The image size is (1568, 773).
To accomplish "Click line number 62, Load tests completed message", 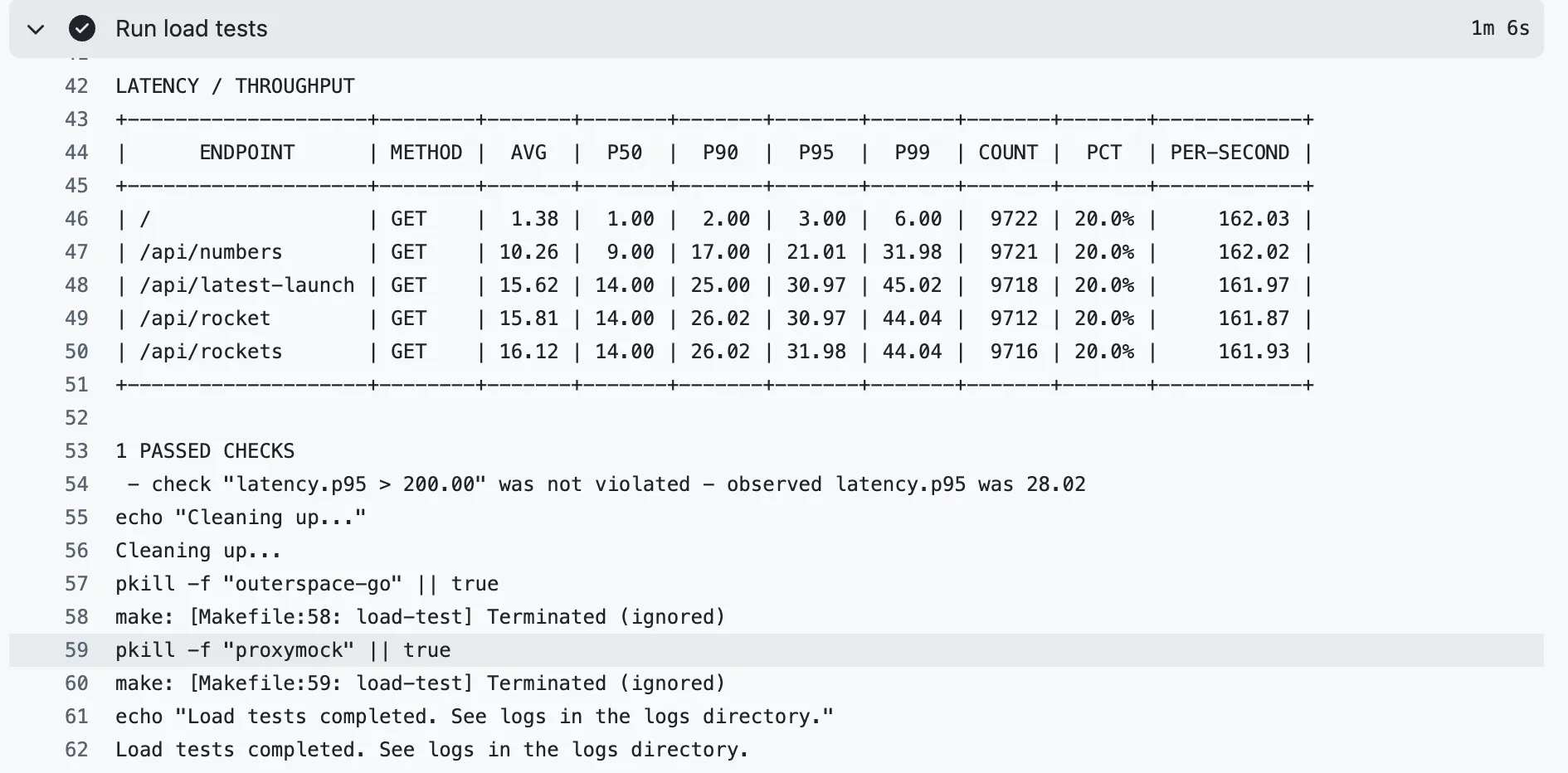I will (75, 749).
